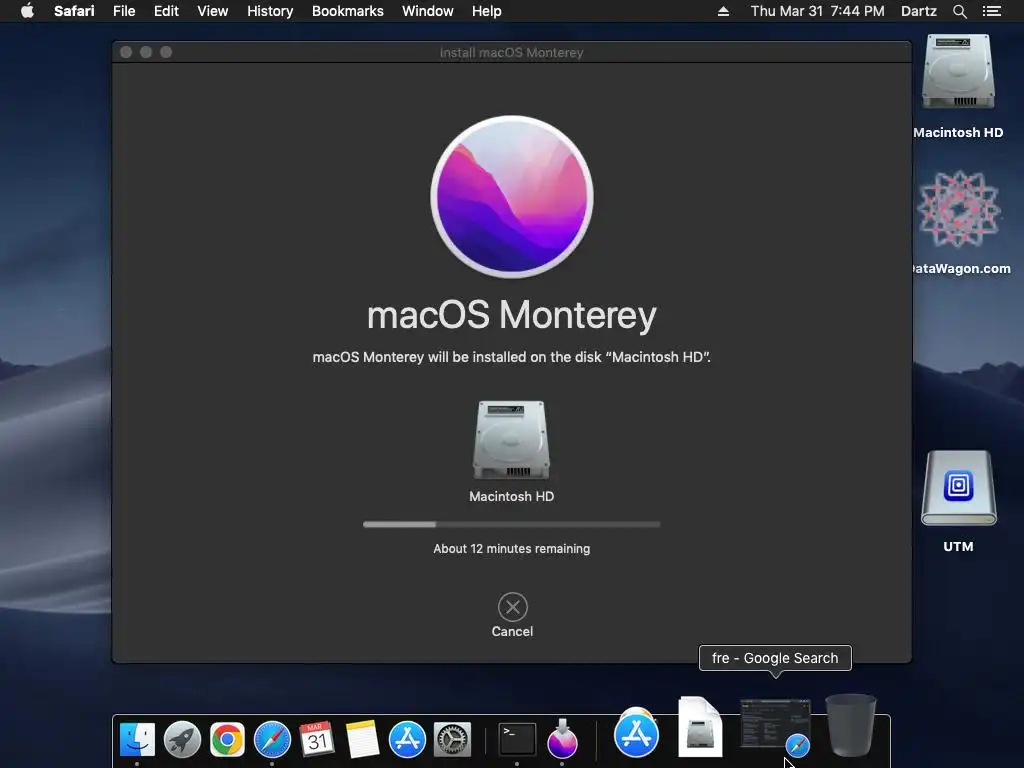Open System Preferences gear in Dock
The image size is (1024, 768).
point(452,739)
